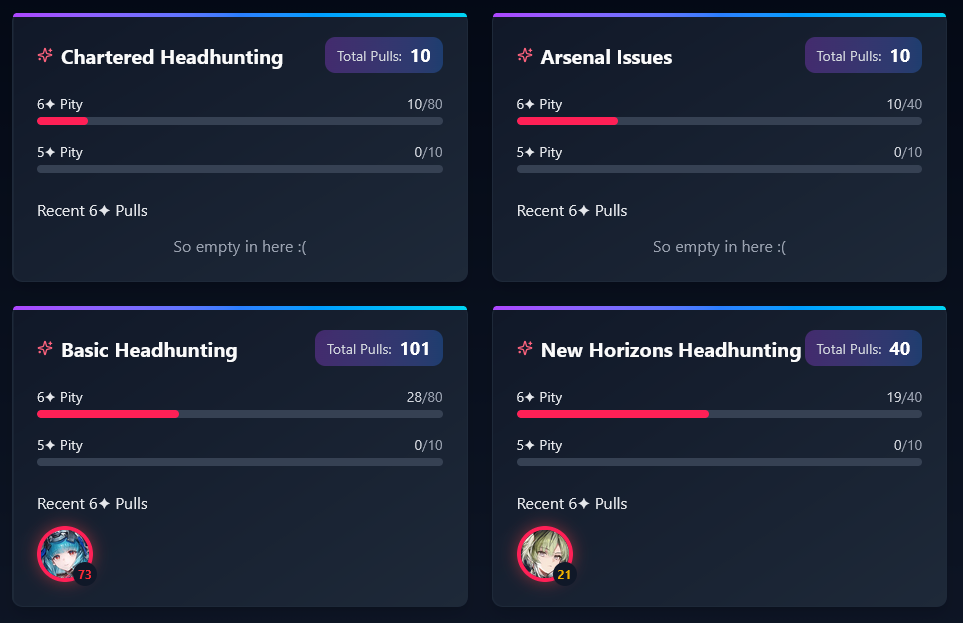The height and width of the screenshot is (623, 963).
Task: Click the Basic Headhunting Total Pulls 101 badge
Action: coord(379,348)
